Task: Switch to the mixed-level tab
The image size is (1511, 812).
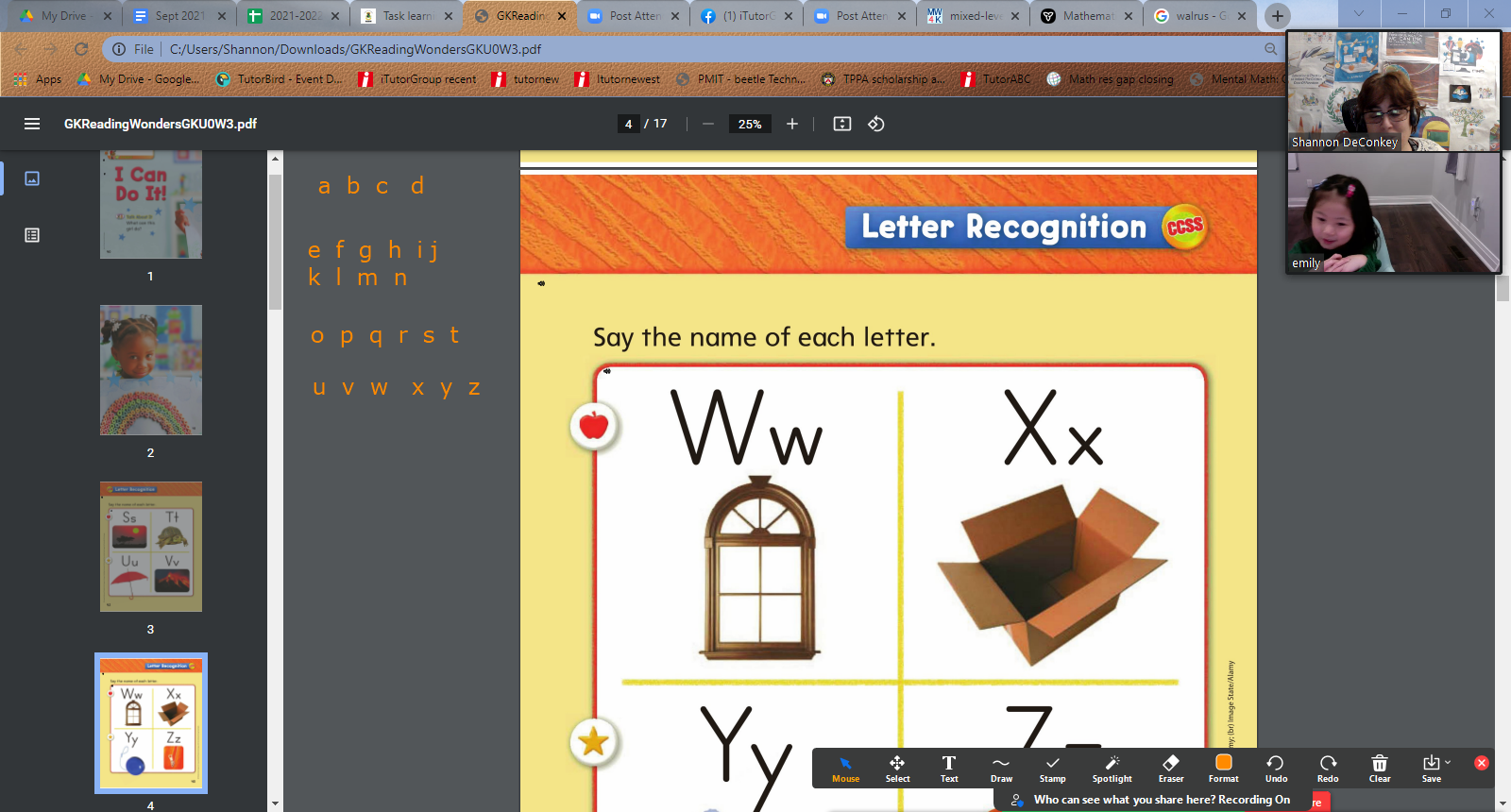Action: click(x=973, y=16)
